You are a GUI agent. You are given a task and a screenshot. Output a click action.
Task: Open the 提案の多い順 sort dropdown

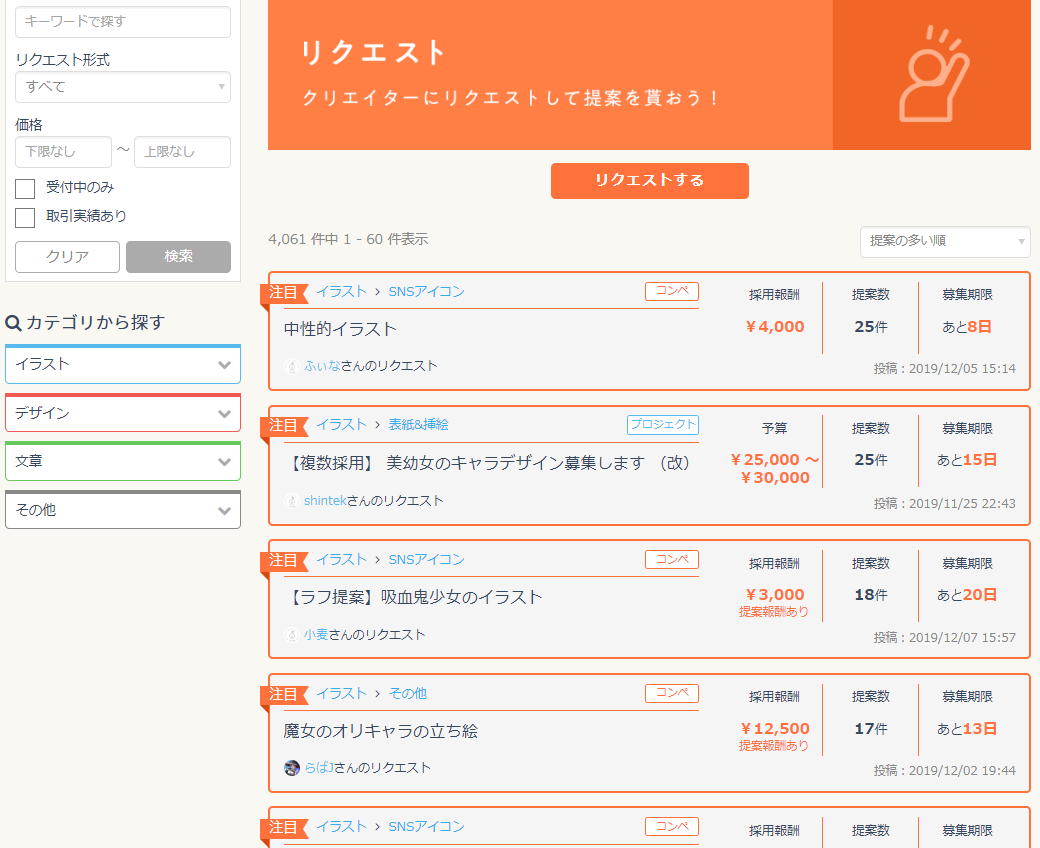945,241
